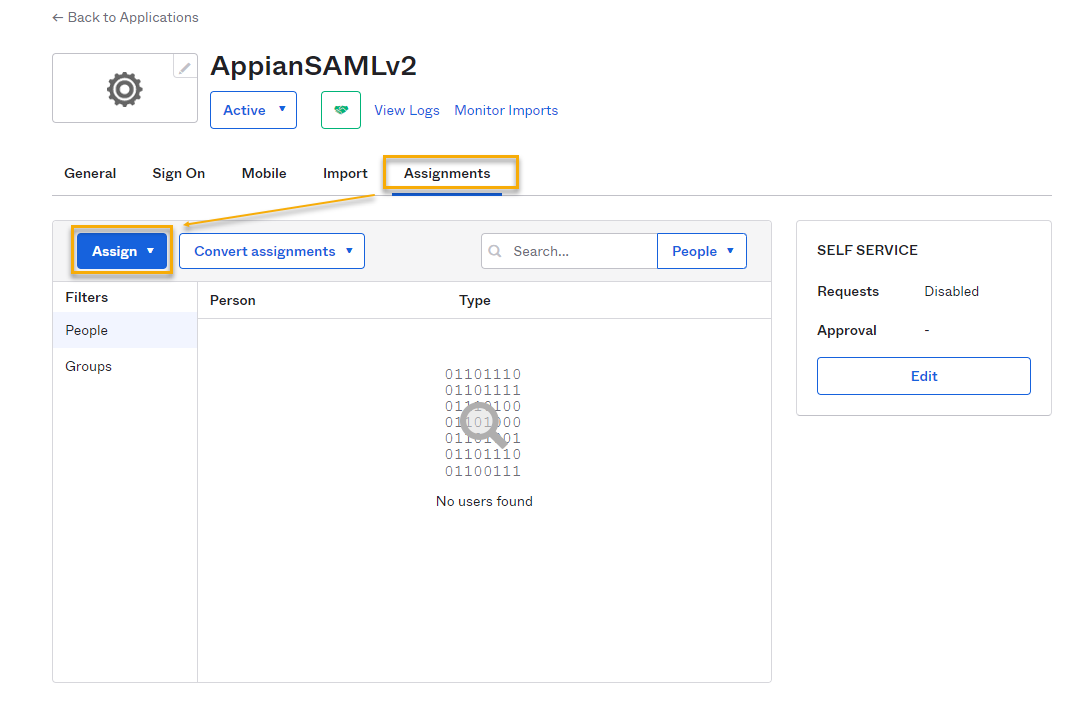Edit the app logo with pencil icon
Screen dimensions: 1074x724
click(185, 67)
